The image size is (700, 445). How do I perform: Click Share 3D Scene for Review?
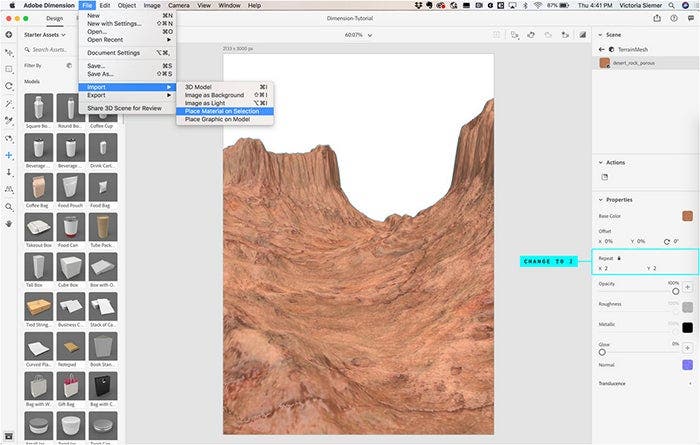pyautogui.click(x=128, y=108)
